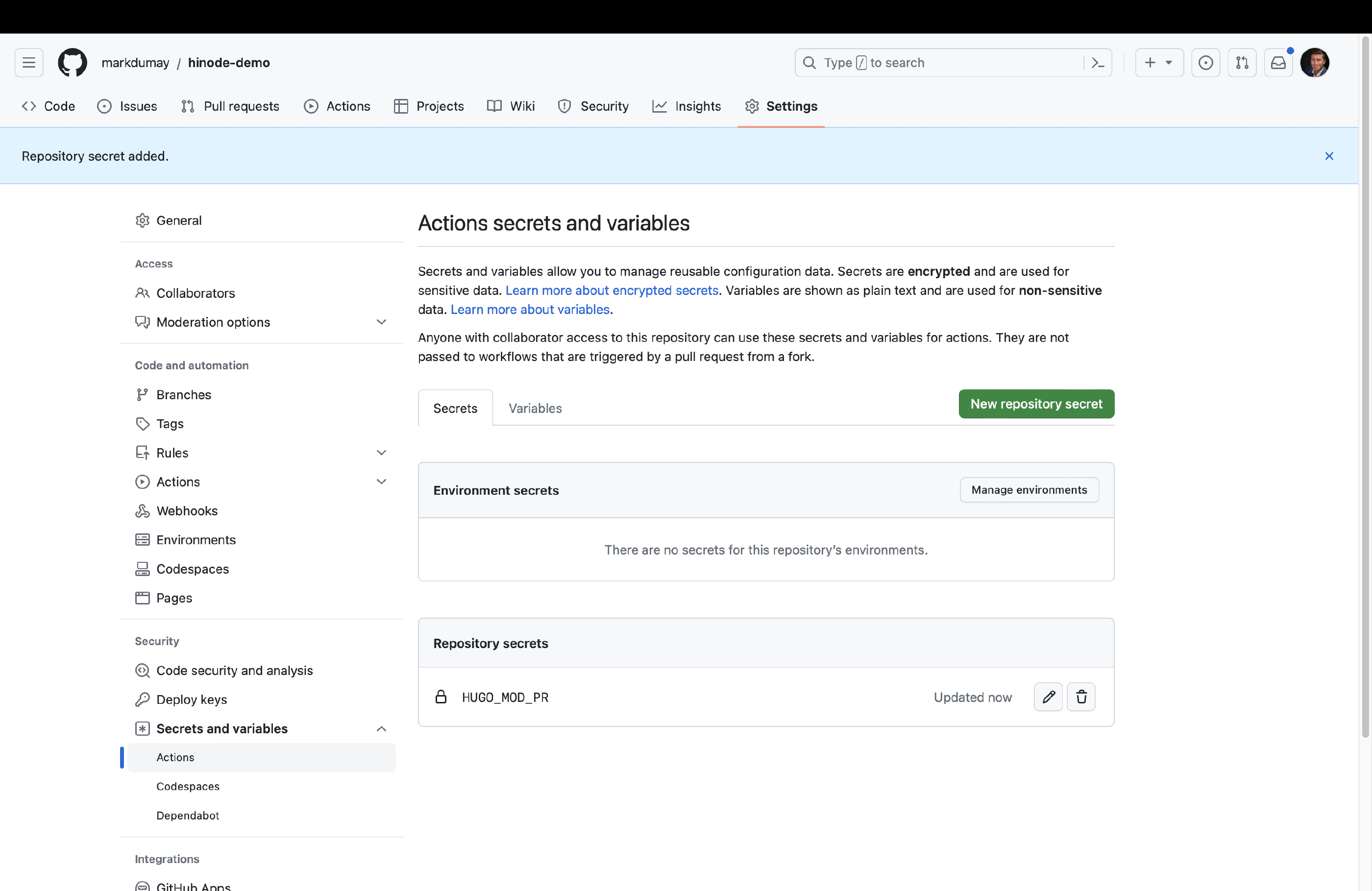
Task: Open the notifications inbox icon
Action: pos(1278,62)
